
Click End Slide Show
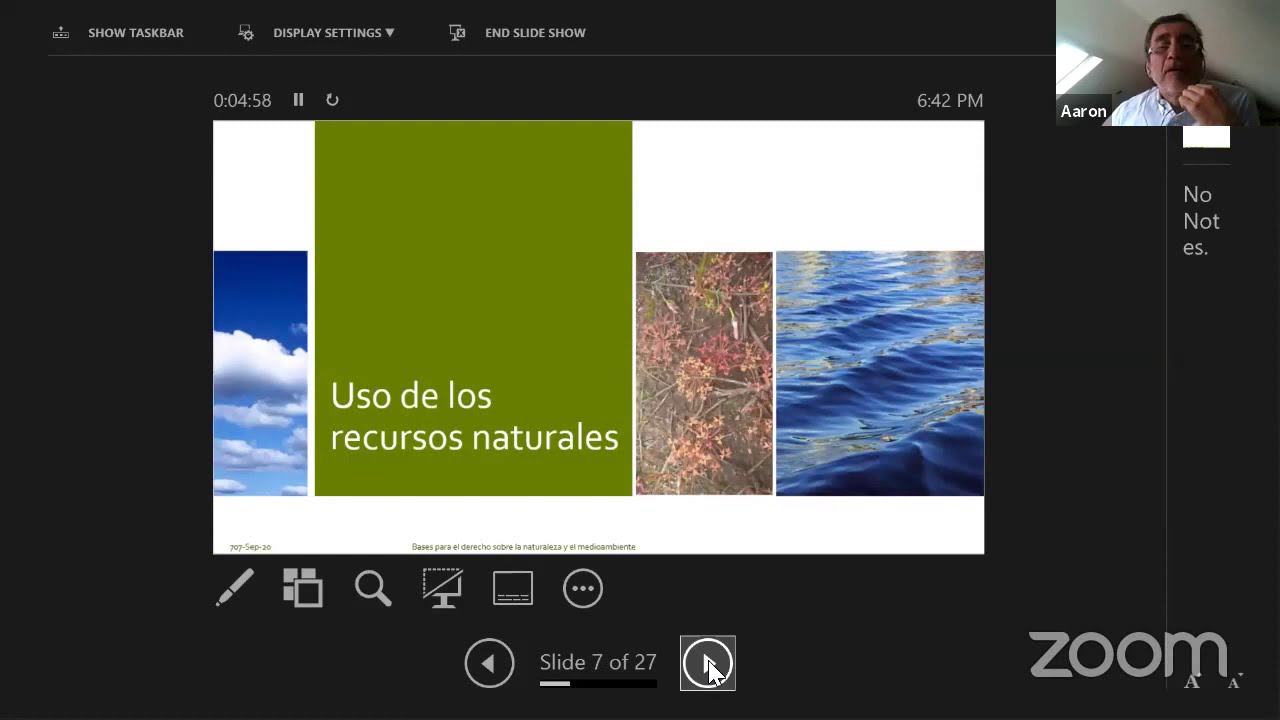(x=518, y=33)
